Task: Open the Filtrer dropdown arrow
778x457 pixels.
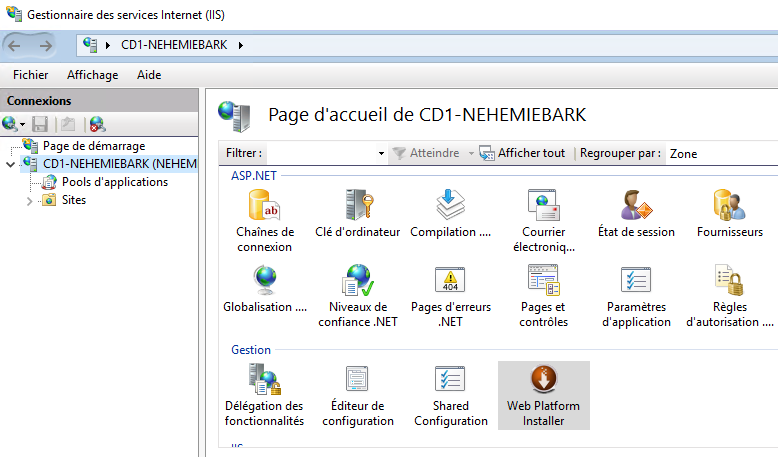Action: (381, 153)
